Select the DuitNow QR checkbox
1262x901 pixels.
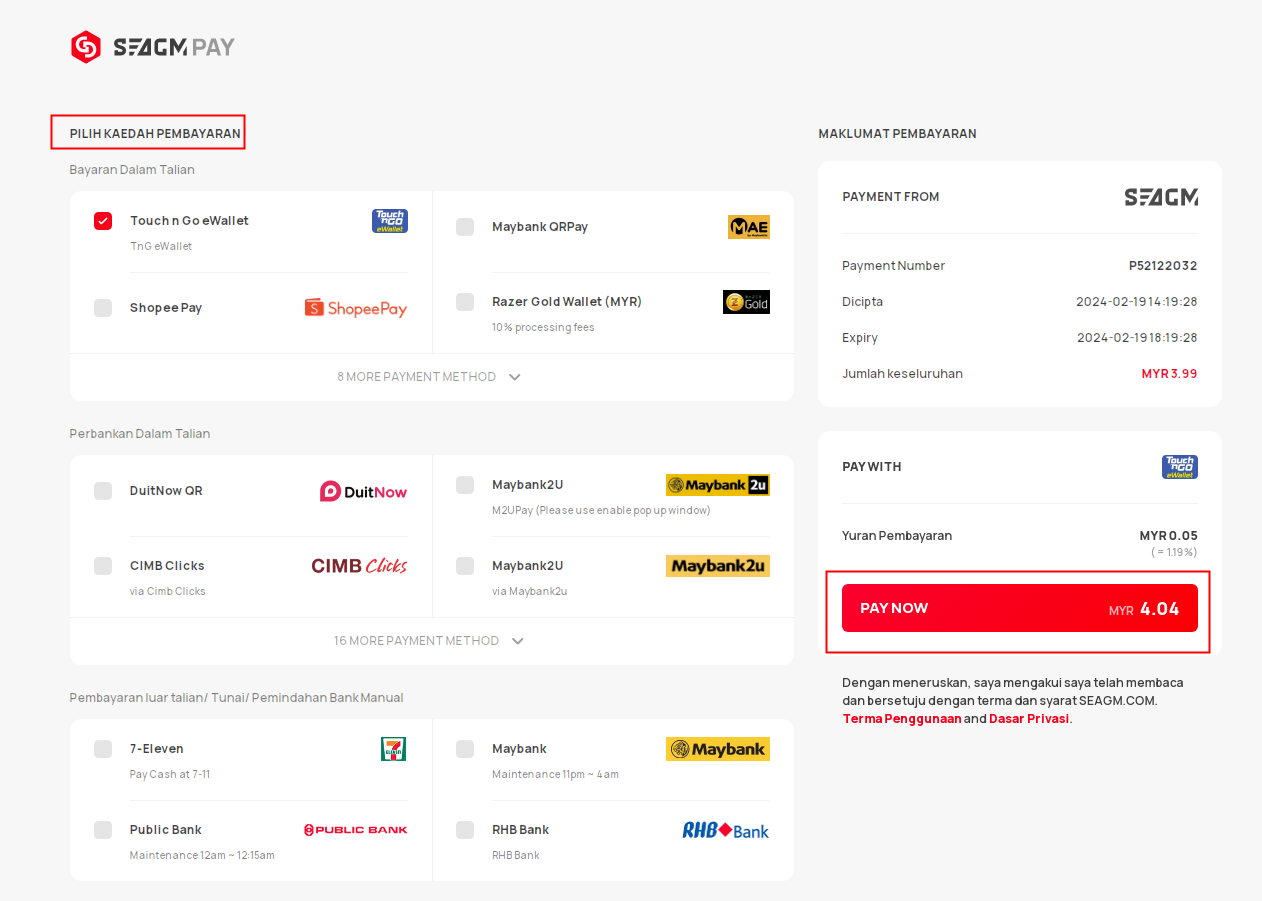click(103, 491)
